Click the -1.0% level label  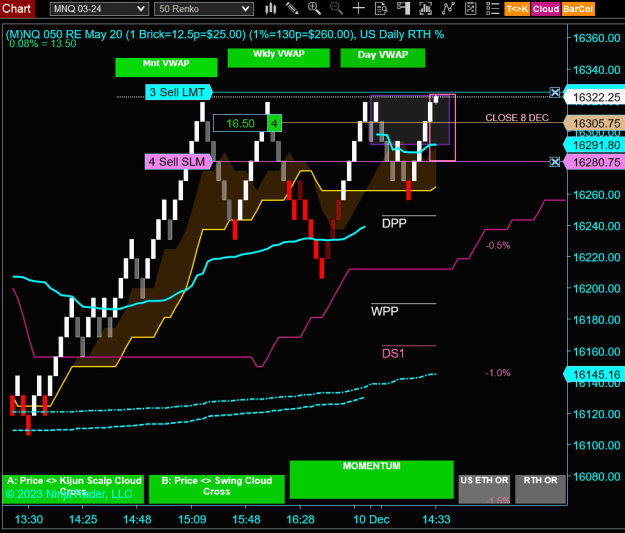click(498, 373)
